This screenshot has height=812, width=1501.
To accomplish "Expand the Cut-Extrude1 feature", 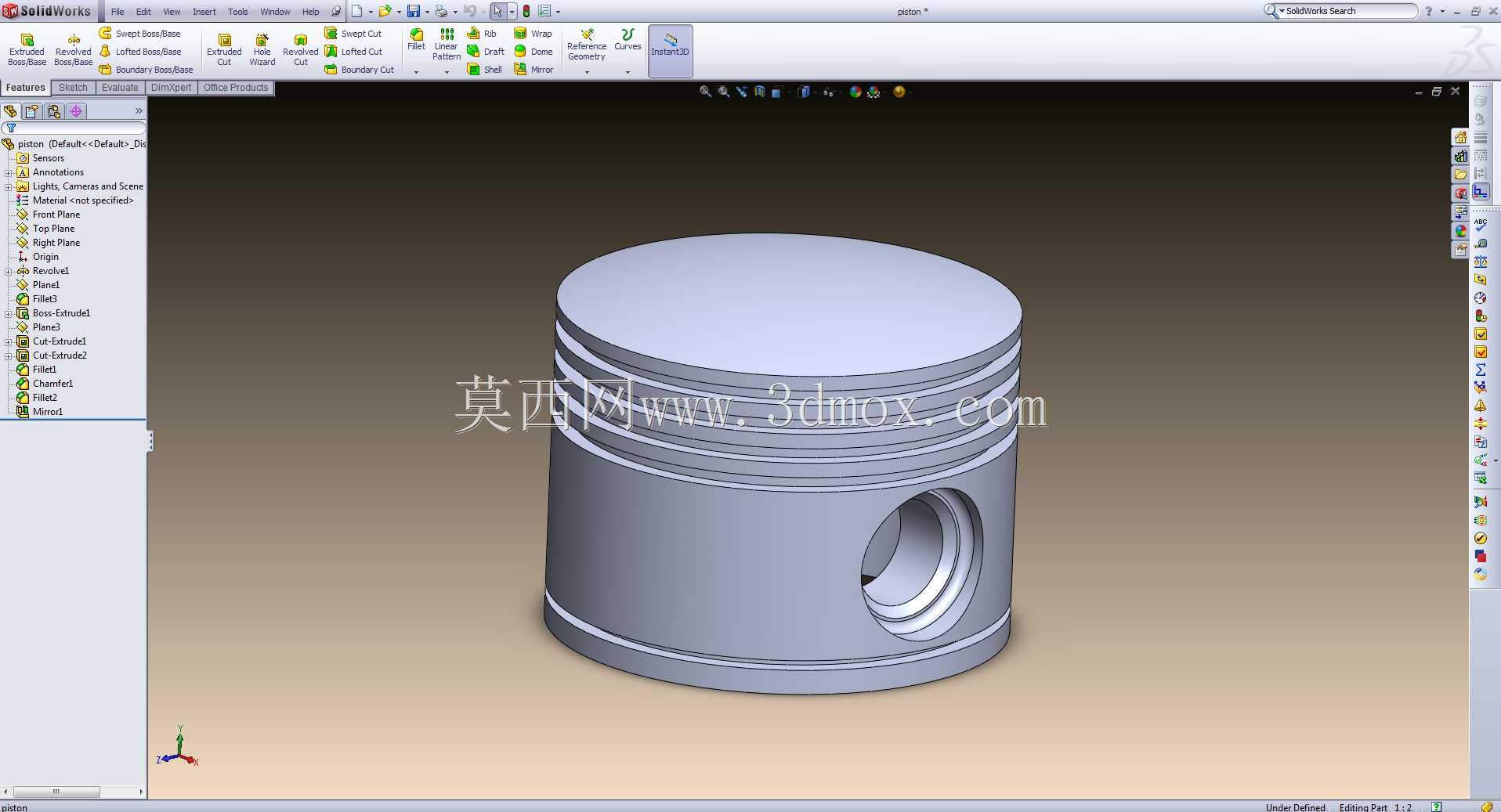I will click(x=8, y=341).
